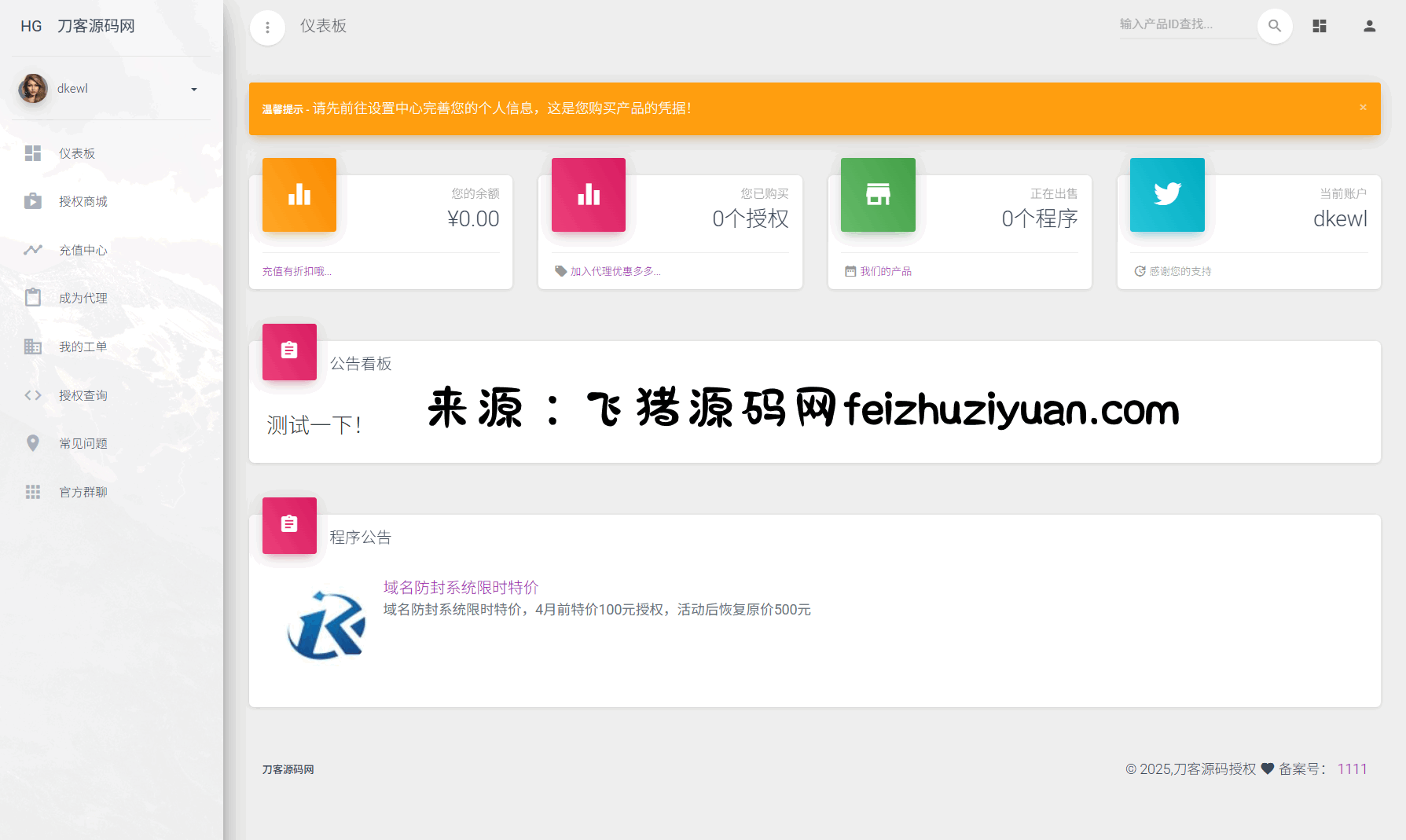Click the 我们的产品 link
This screenshot has height=840, width=1406.
(885, 271)
